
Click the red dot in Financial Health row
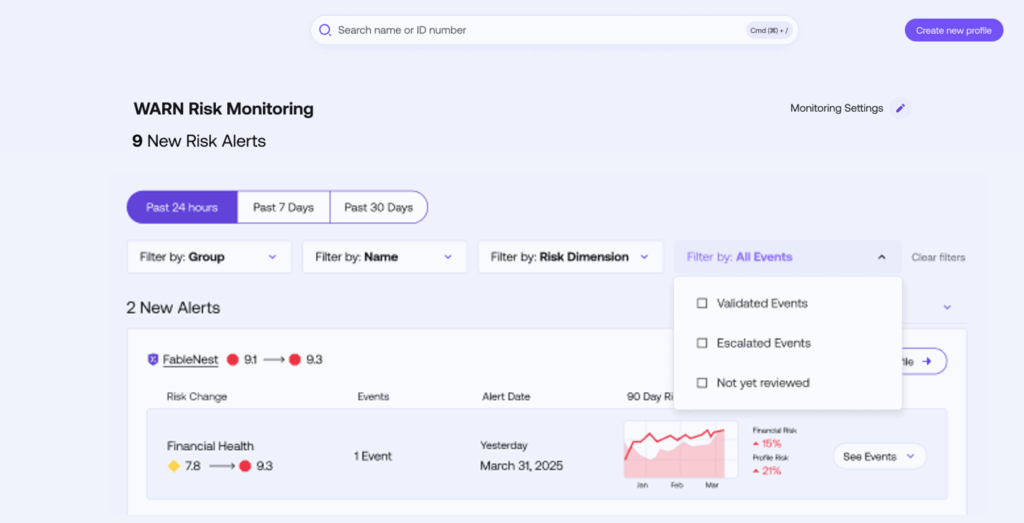point(245,466)
